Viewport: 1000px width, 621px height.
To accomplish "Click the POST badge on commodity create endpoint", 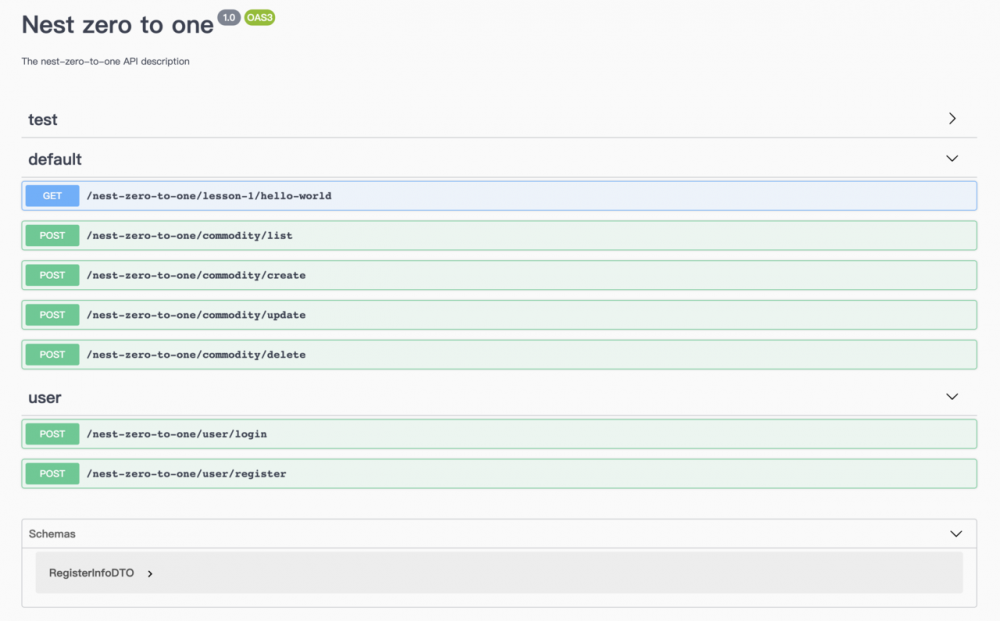I will [51, 275].
